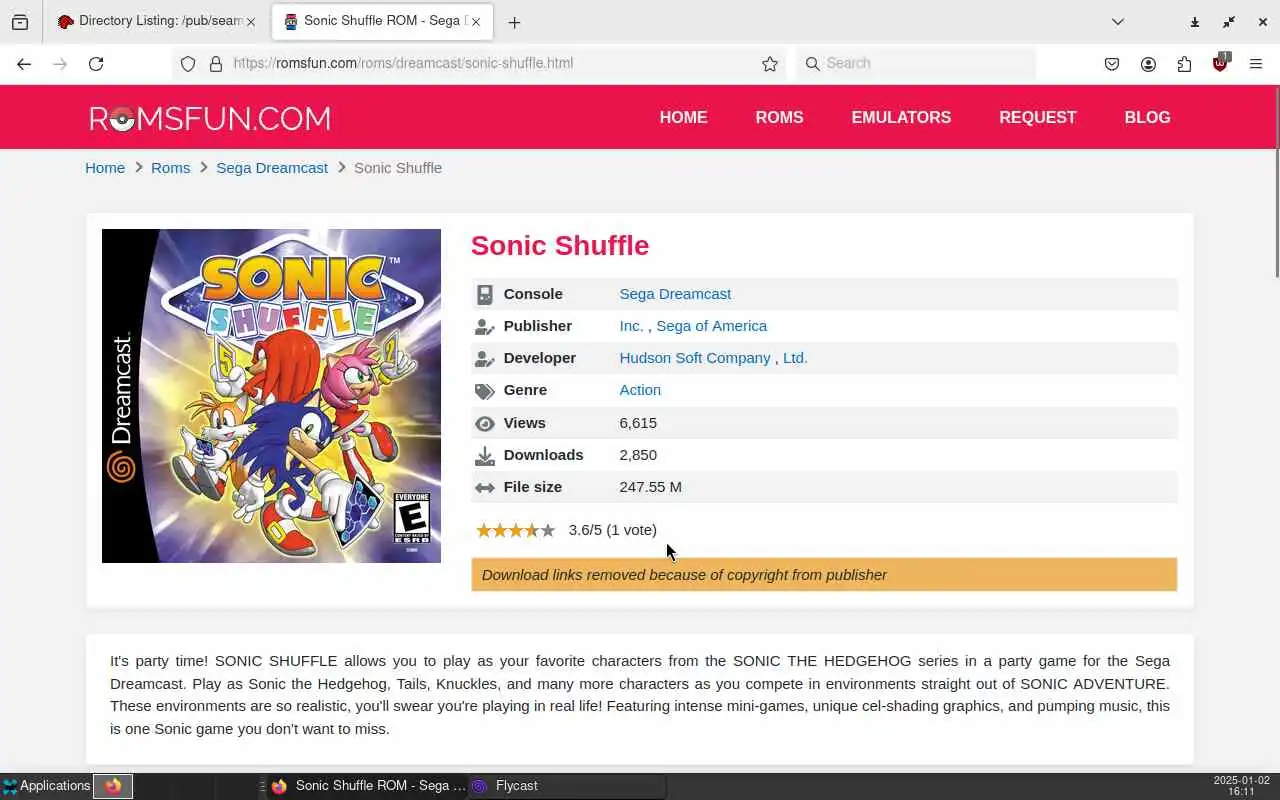Click the 3.6/5 (1 vote) rating text

pos(613,530)
